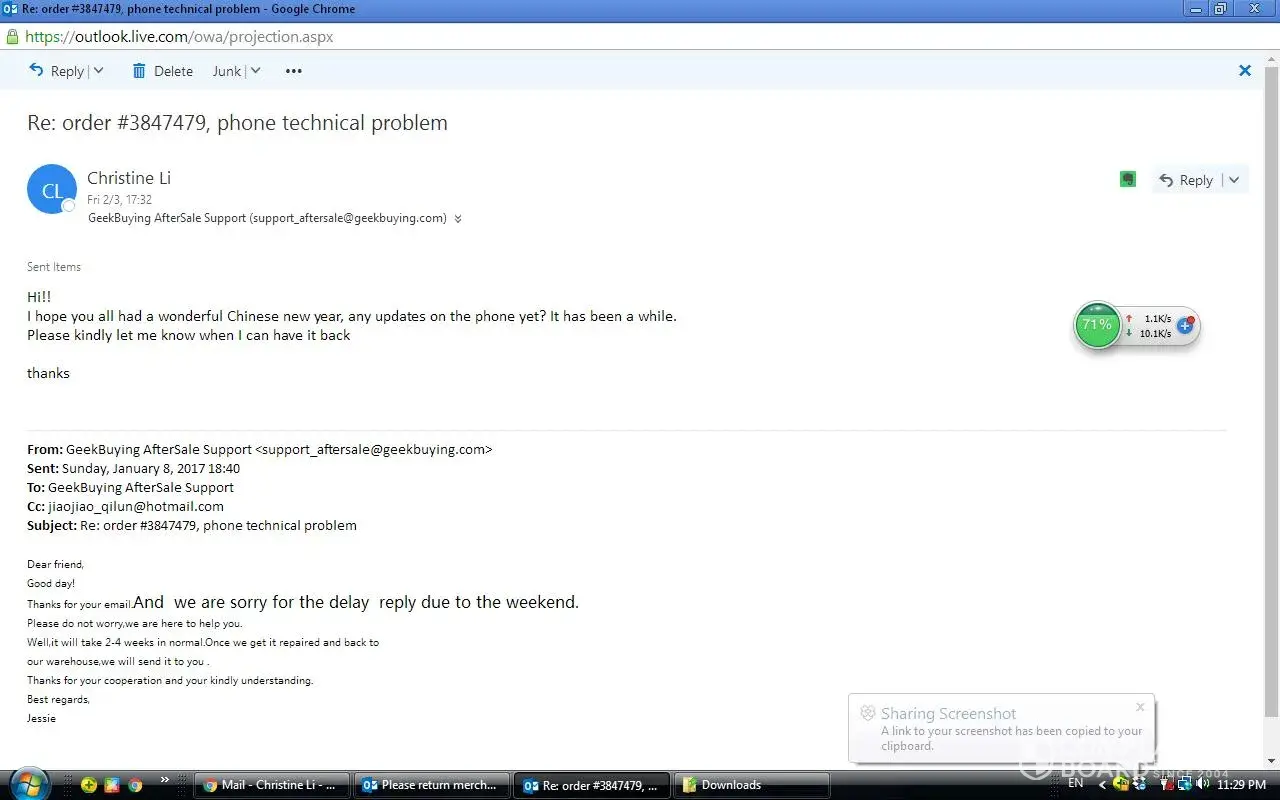The height and width of the screenshot is (800, 1280).
Task: Click the Outlook icon in the title bar
Action: coord(11,9)
